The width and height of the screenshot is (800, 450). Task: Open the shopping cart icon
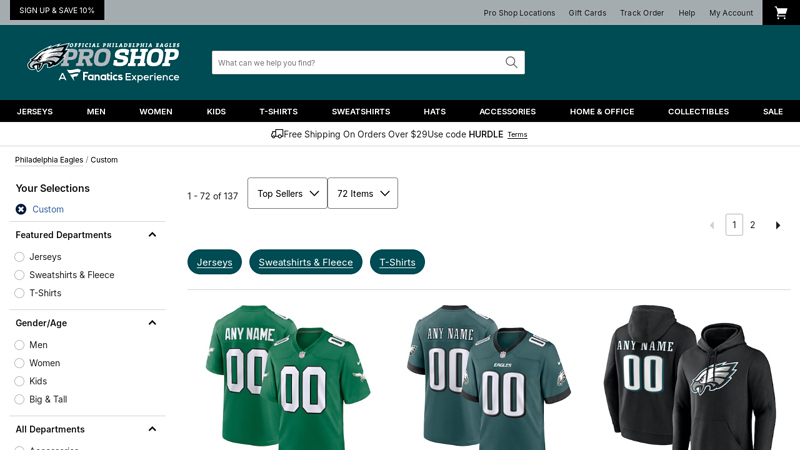[780, 12]
